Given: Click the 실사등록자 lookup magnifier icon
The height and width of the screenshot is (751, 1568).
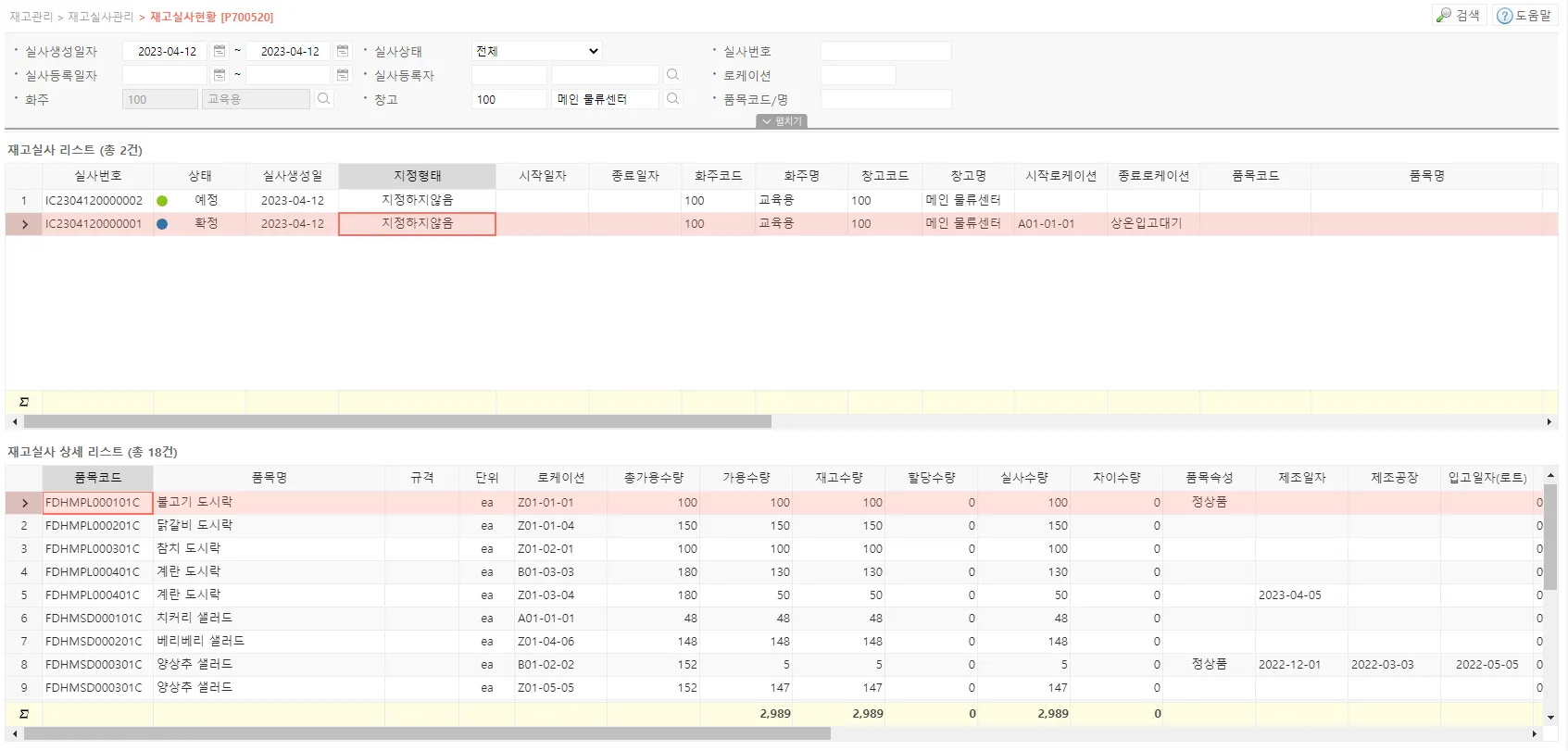Looking at the screenshot, I should [x=673, y=75].
